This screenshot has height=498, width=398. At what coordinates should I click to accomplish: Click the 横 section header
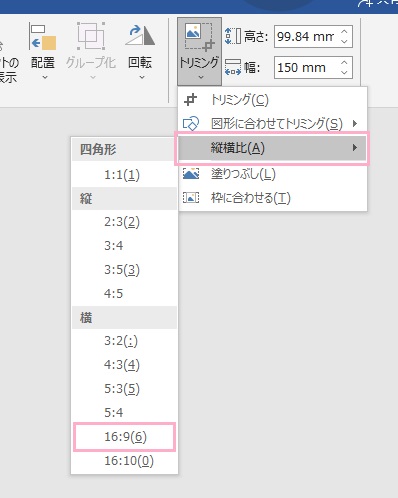124,318
